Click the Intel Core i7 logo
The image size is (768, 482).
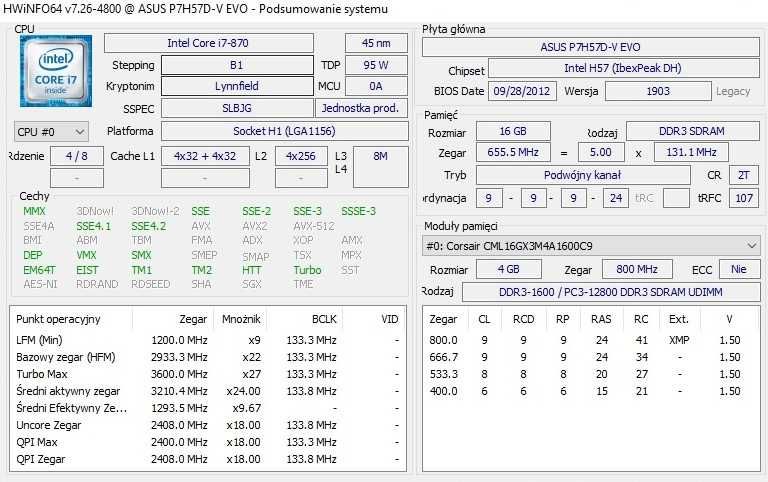pyautogui.click(x=56, y=71)
